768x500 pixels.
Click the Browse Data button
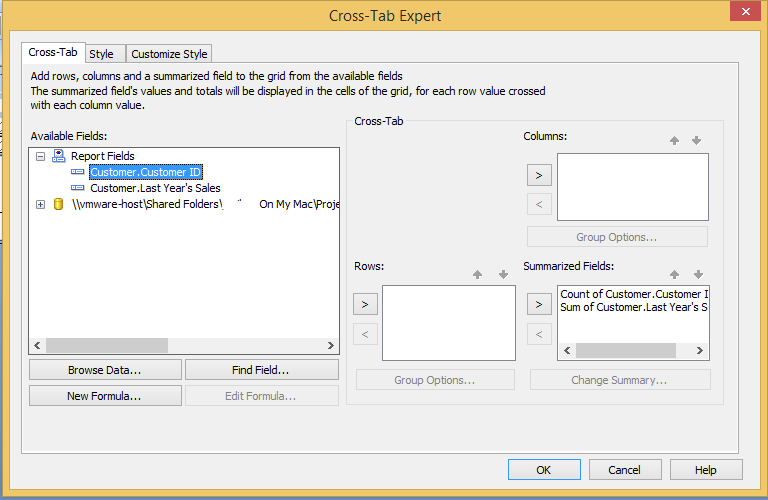[x=105, y=370]
